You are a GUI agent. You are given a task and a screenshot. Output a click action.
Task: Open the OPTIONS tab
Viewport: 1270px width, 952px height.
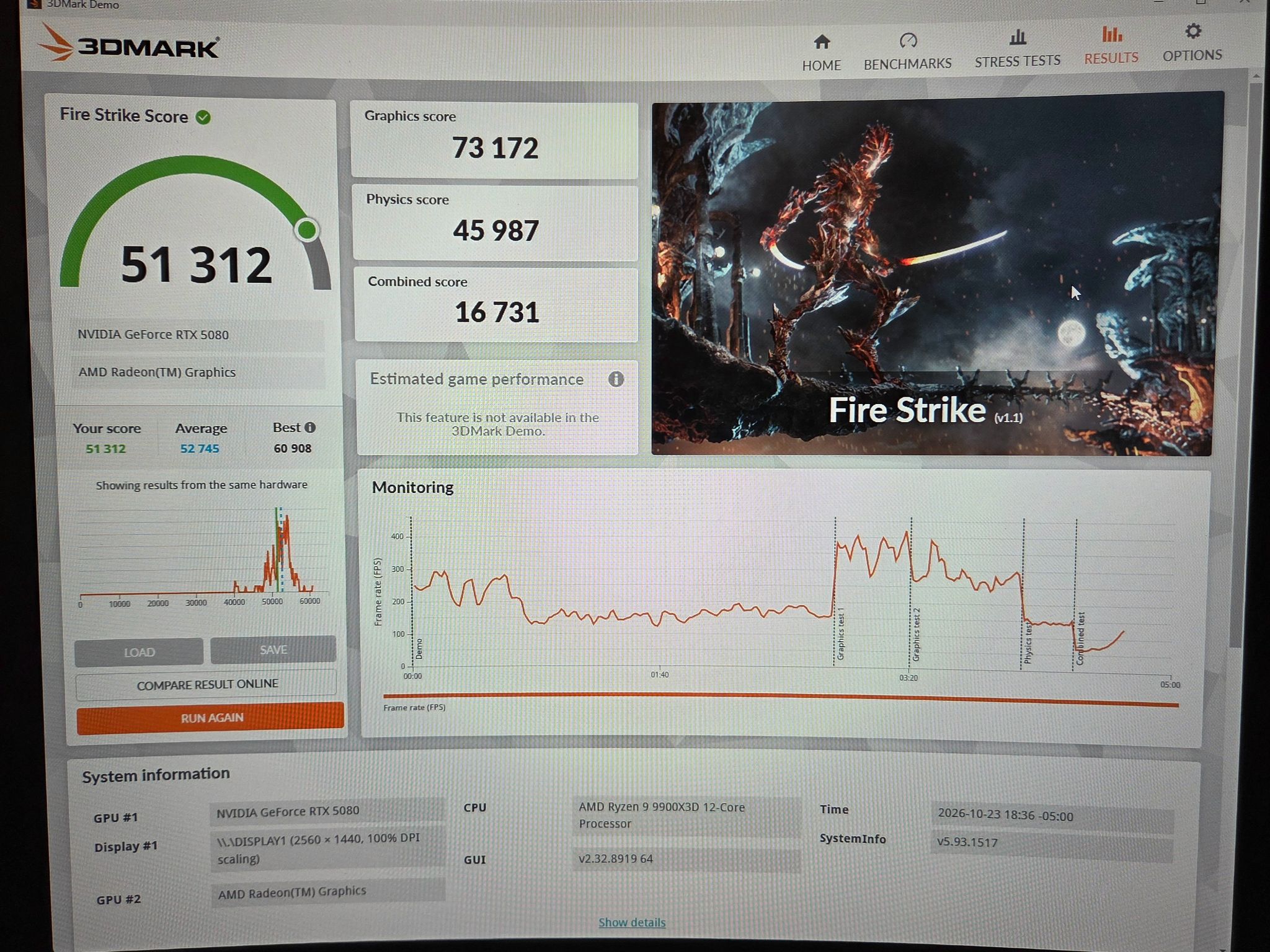(1192, 43)
